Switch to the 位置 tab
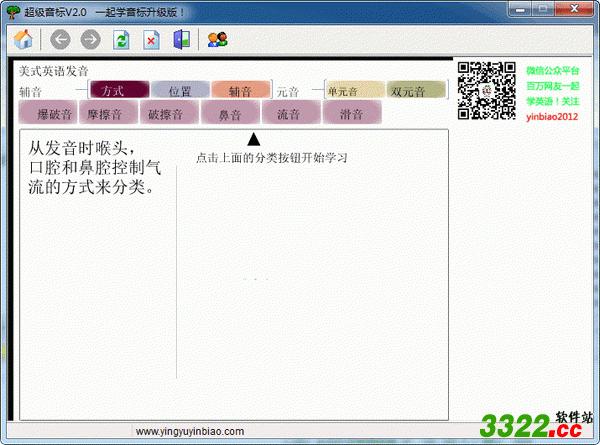The height and width of the screenshot is (445, 600). [180, 90]
